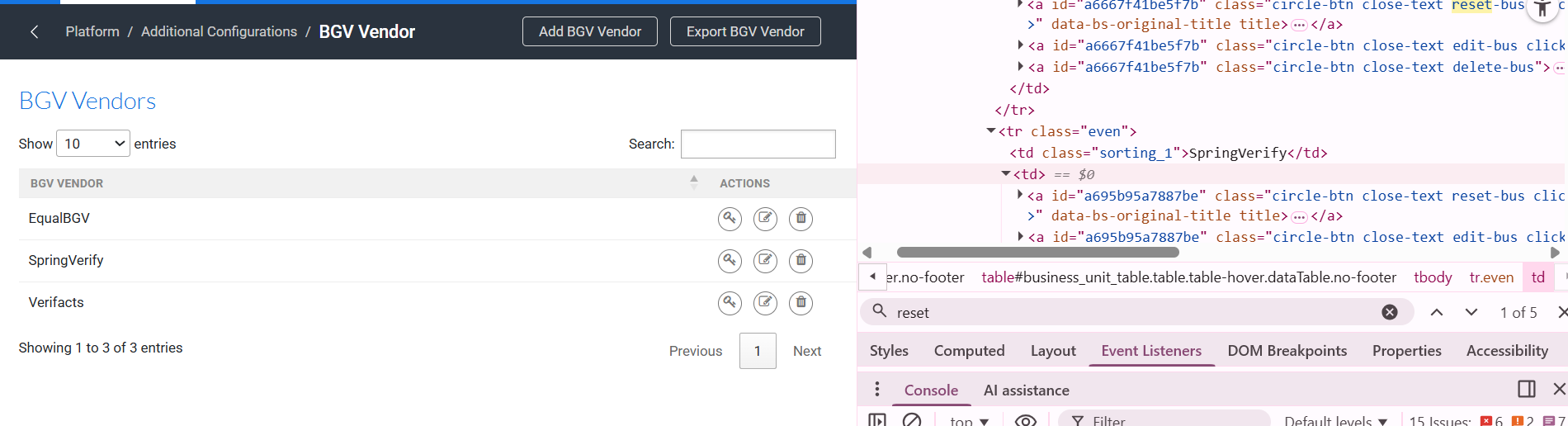The height and width of the screenshot is (426, 1568).
Task: Edit the SpringVerify vendor entry
Action: coord(765,261)
